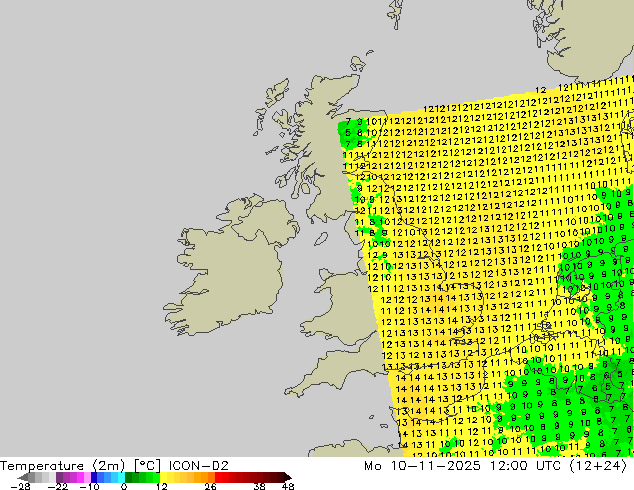Image resolution: width=634 pixels, height=490 pixels.
Task: Click the legend label -22
Action: click(x=57, y=486)
